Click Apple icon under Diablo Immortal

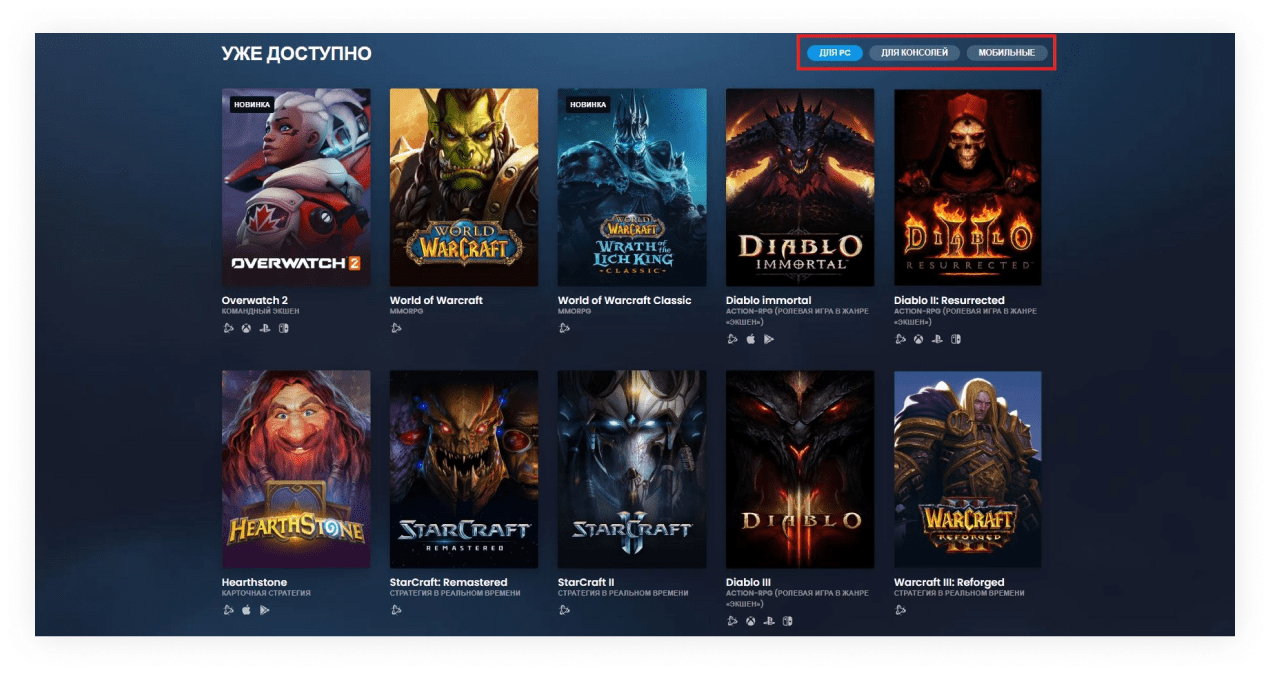pyautogui.click(x=750, y=339)
